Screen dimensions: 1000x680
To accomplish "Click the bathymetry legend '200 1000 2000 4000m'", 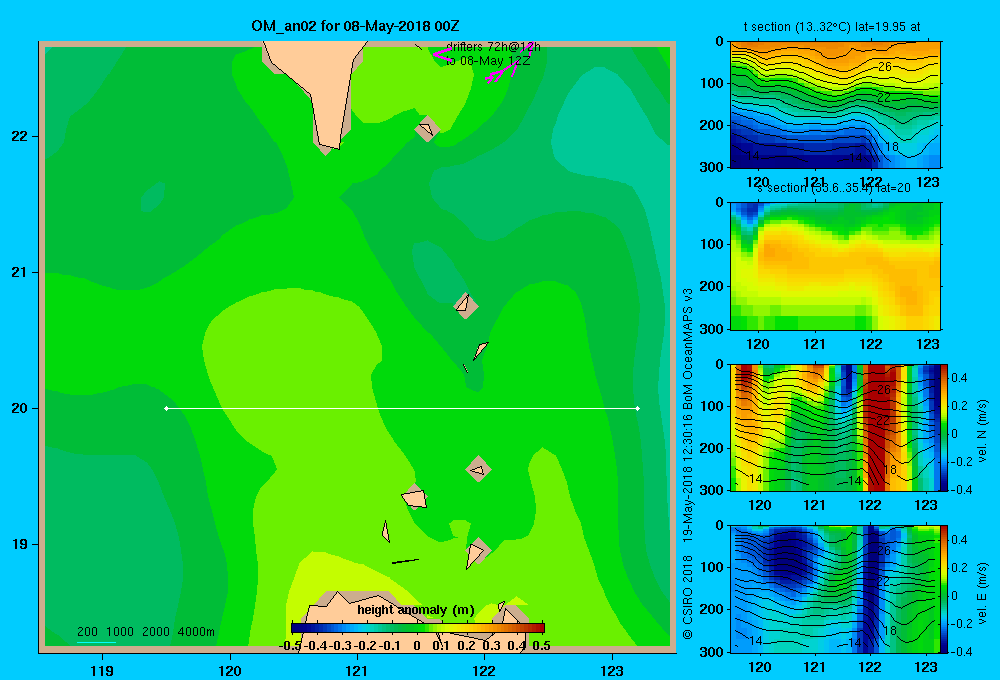I will [x=145, y=632].
